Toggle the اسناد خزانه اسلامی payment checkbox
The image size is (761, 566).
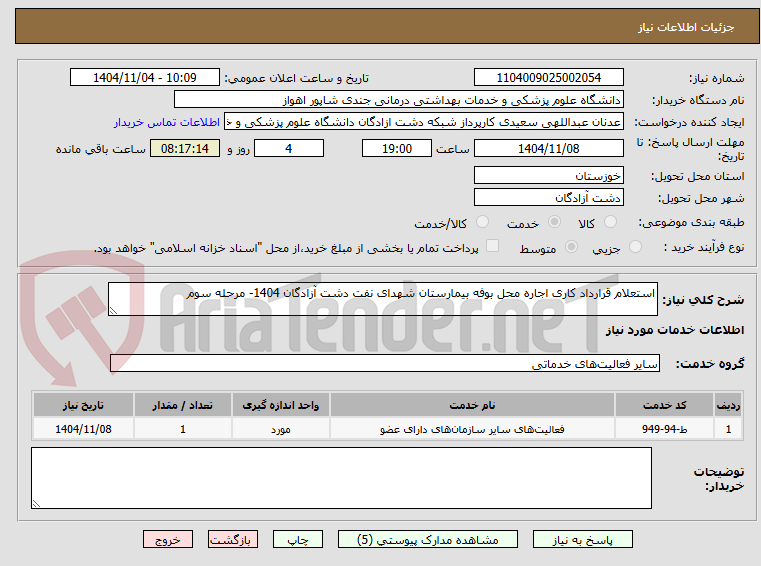(492, 246)
